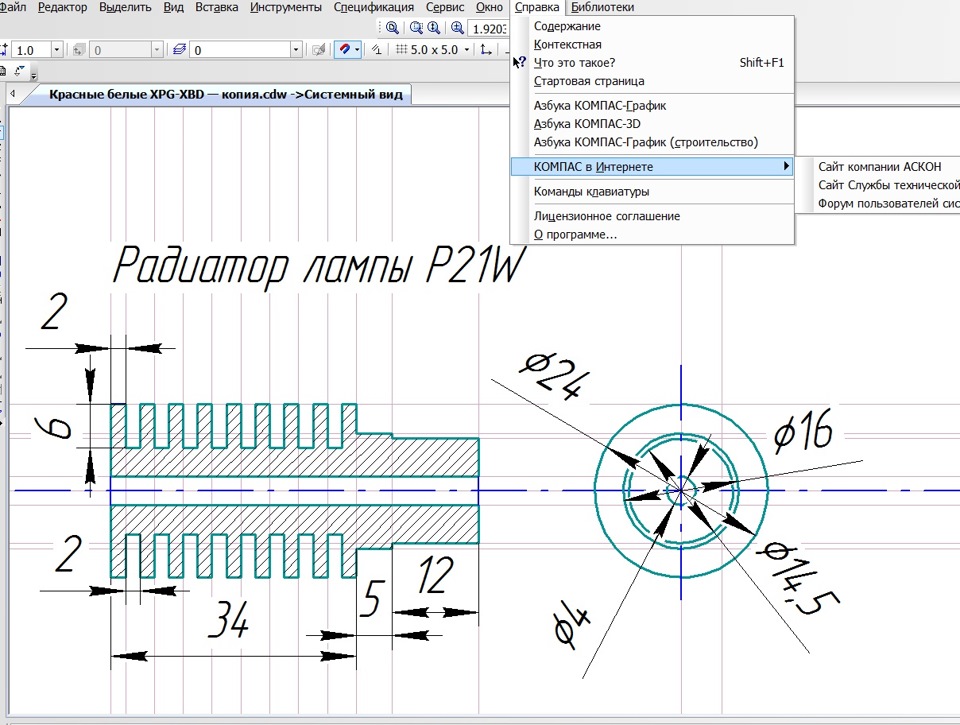Open the Окно menu

pyautogui.click(x=489, y=7)
